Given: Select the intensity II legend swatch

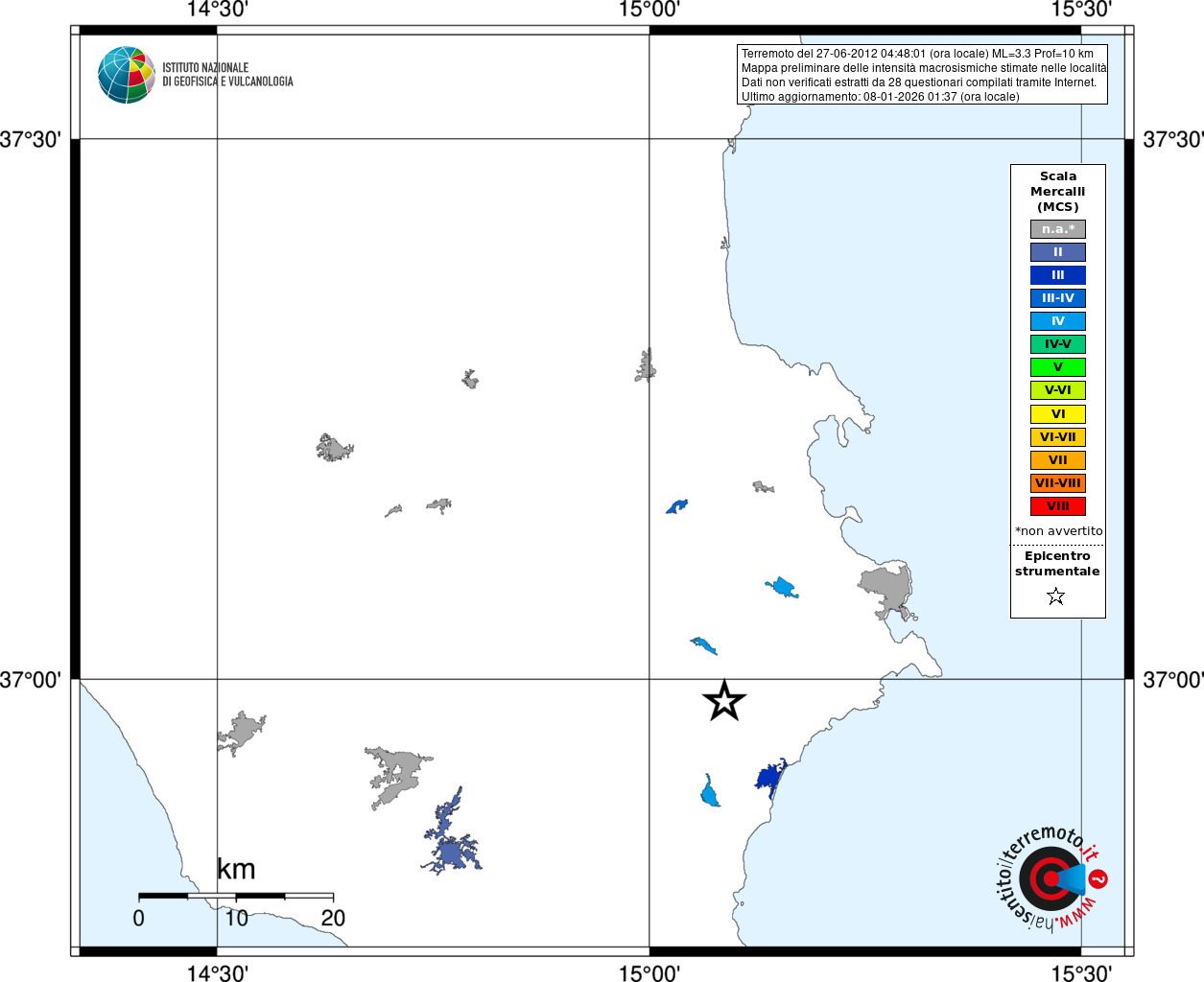Looking at the screenshot, I should pos(1058,252).
